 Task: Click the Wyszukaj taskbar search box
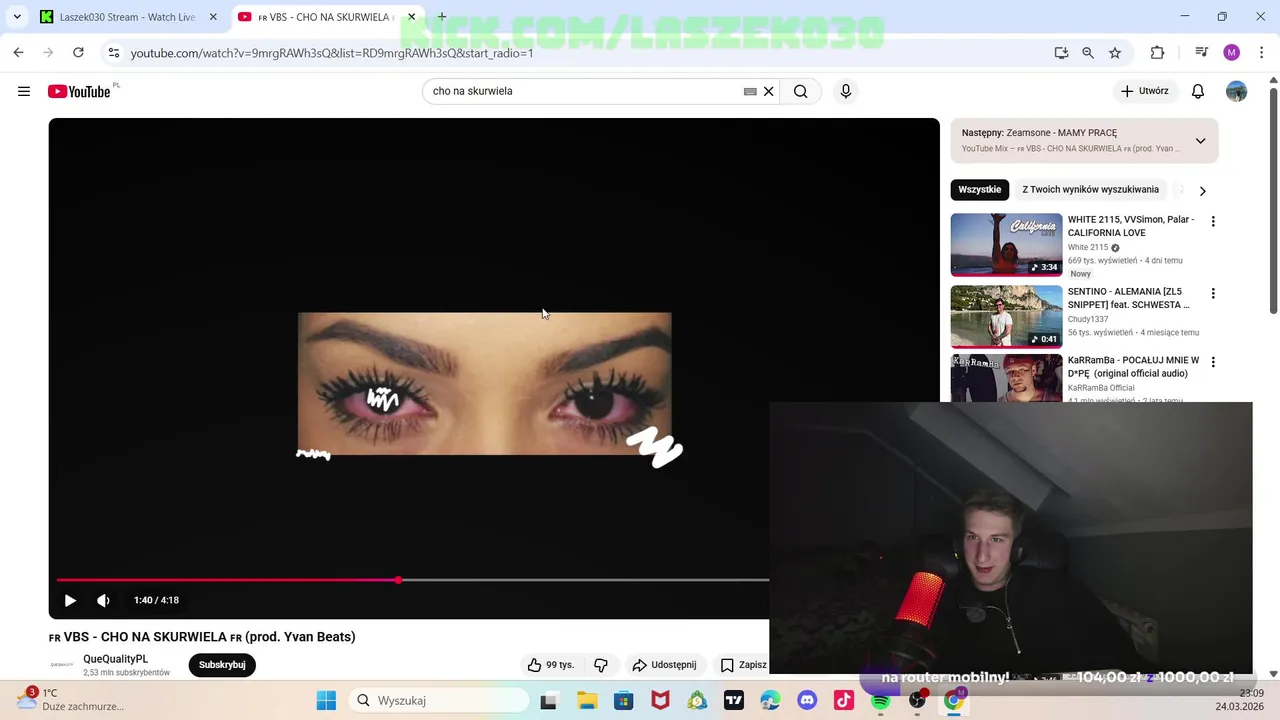440,701
